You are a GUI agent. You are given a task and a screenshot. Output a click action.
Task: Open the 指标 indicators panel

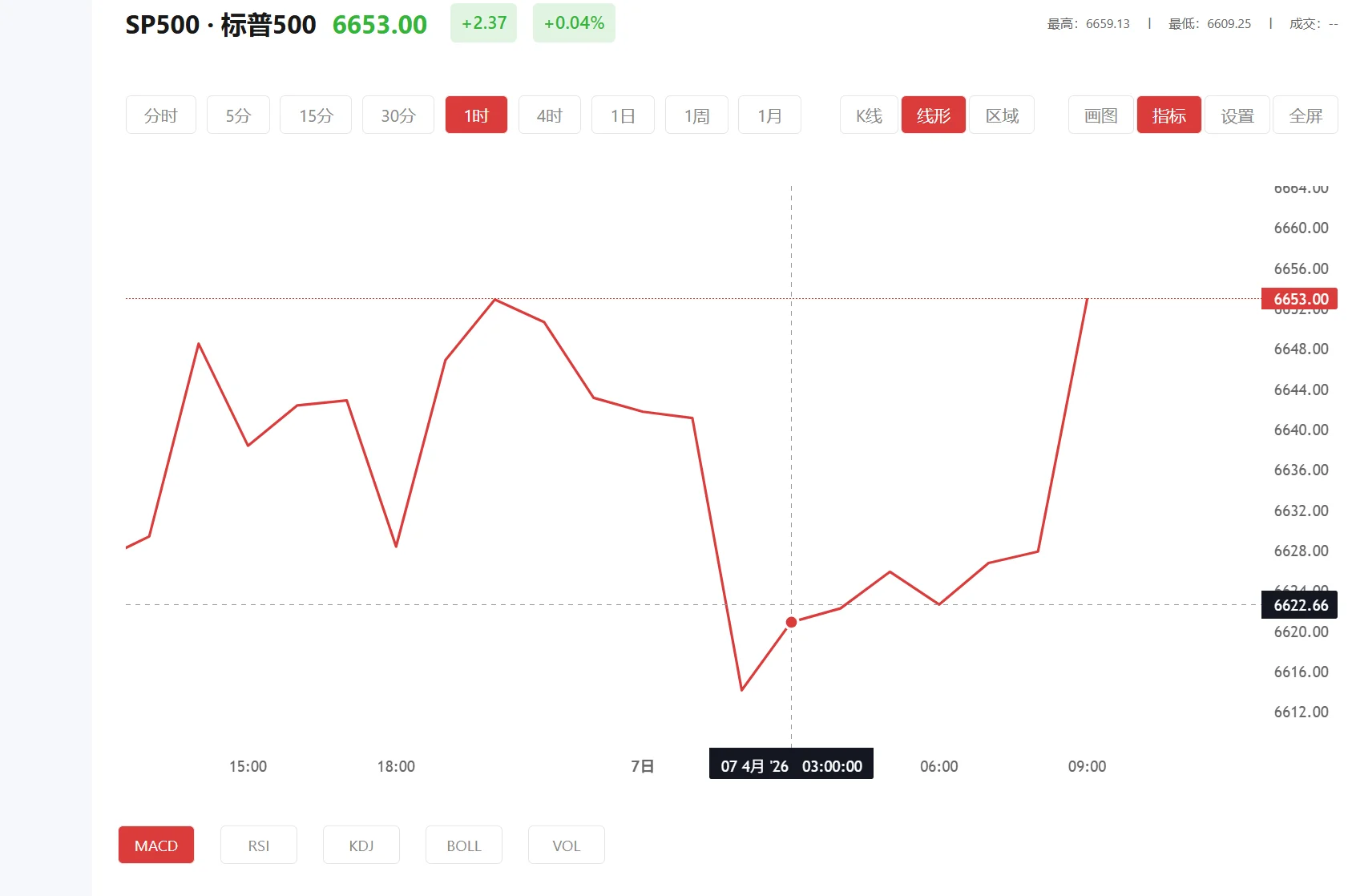(1168, 115)
